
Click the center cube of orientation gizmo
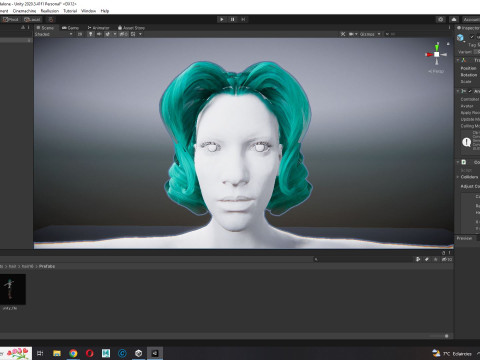pyautogui.click(x=437, y=54)
